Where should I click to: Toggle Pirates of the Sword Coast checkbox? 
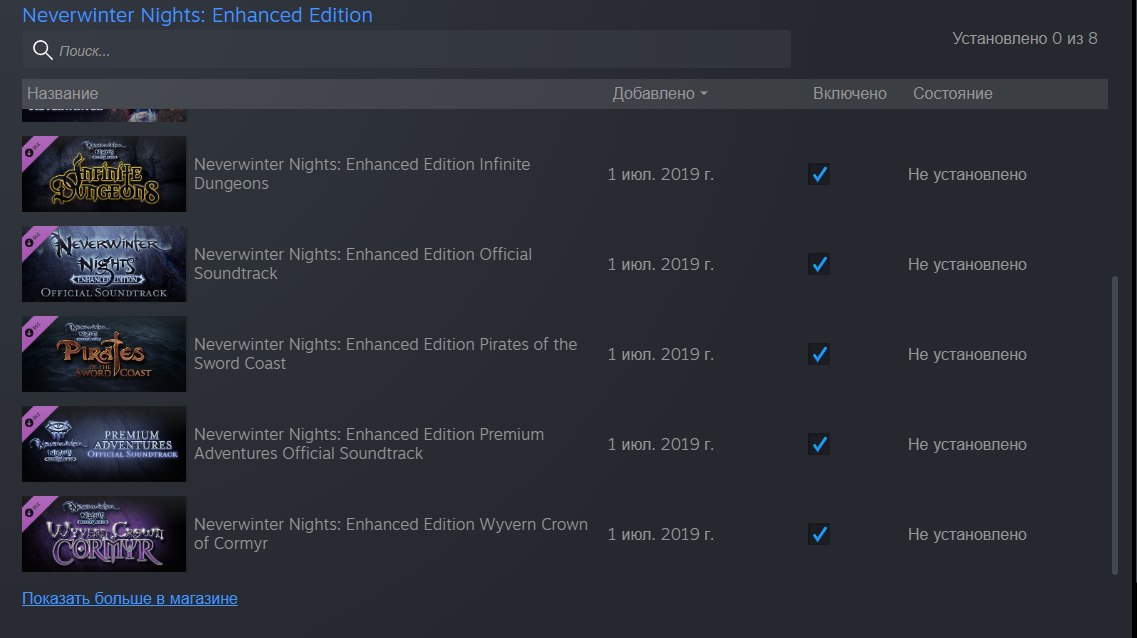click(x=819, y=354)
